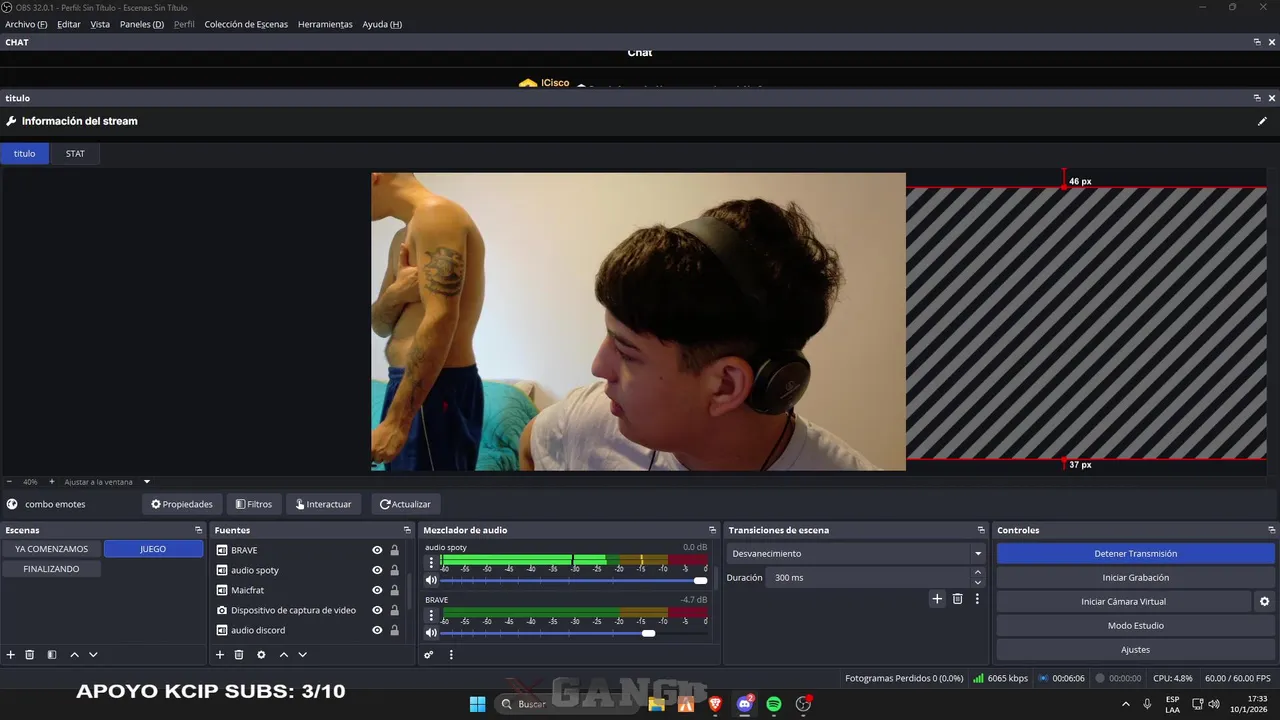Toggle lock on Maicfrat source
Screen dimensions: 1280x720
point(394,590)
